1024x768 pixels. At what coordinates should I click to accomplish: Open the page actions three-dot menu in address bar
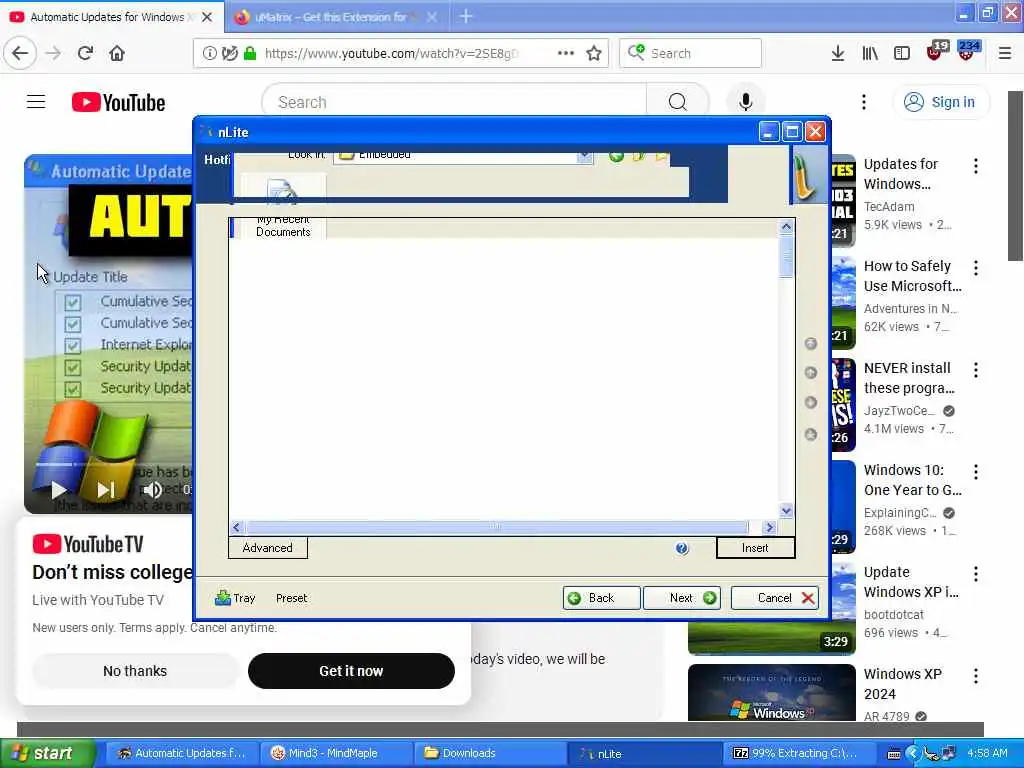pos(566,53)
